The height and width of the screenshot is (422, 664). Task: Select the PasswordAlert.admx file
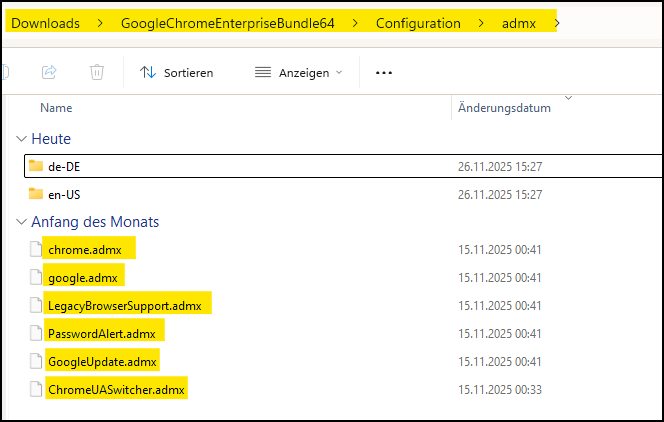[x=102, y=334]
